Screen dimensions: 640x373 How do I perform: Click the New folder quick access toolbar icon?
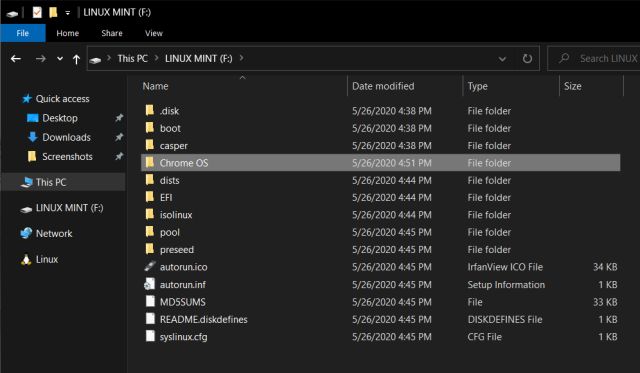(53, 13)
